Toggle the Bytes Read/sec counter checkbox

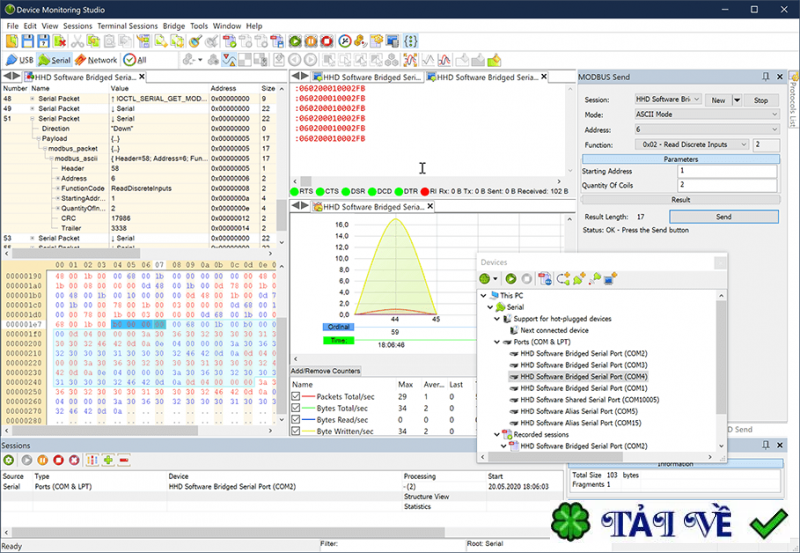point(296,420)
